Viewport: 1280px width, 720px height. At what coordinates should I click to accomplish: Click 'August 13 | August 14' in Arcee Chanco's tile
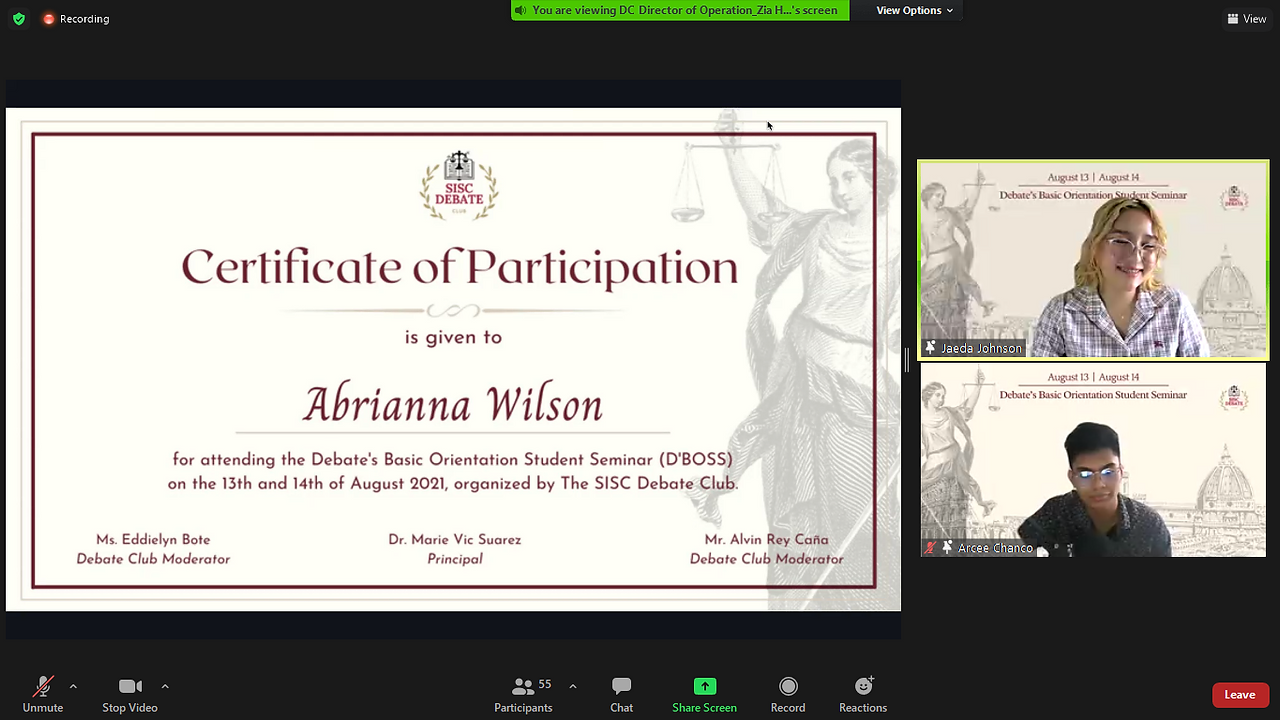coord(1093,377)
